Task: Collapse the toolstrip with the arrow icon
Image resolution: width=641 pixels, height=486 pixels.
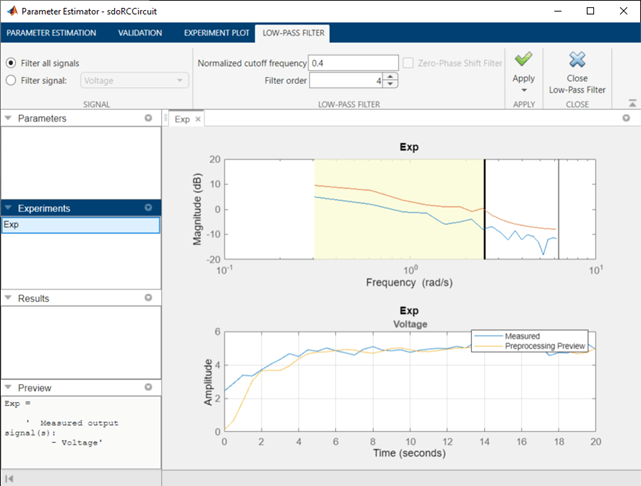Action: pos(630,102)
